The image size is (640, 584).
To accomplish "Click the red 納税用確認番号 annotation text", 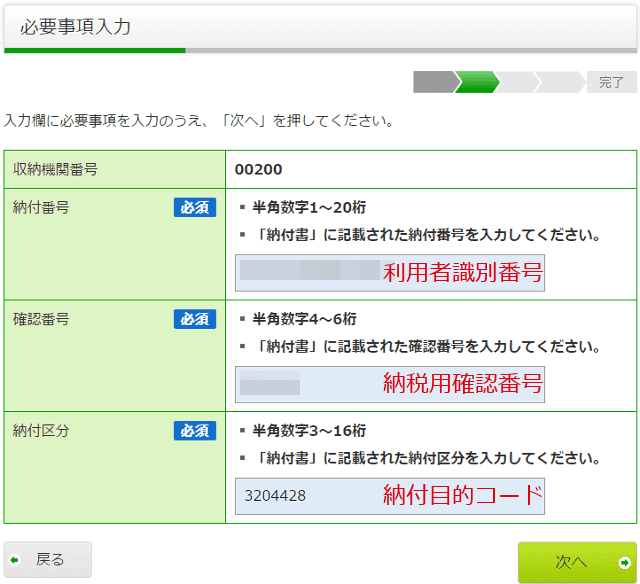I will tap(463, 384).
